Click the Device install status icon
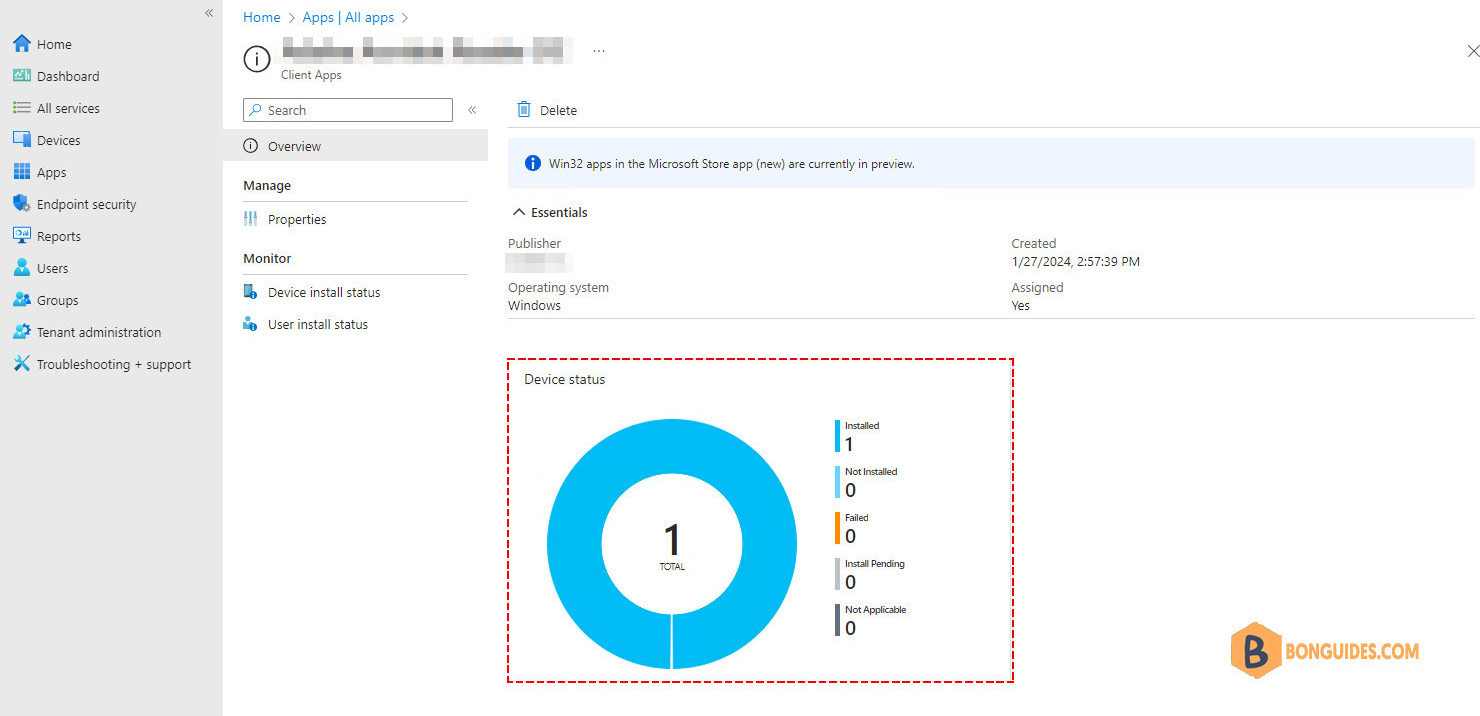The width and height of the screenshot is (1480, 716). pyautogui.click(x=251, y=292)
